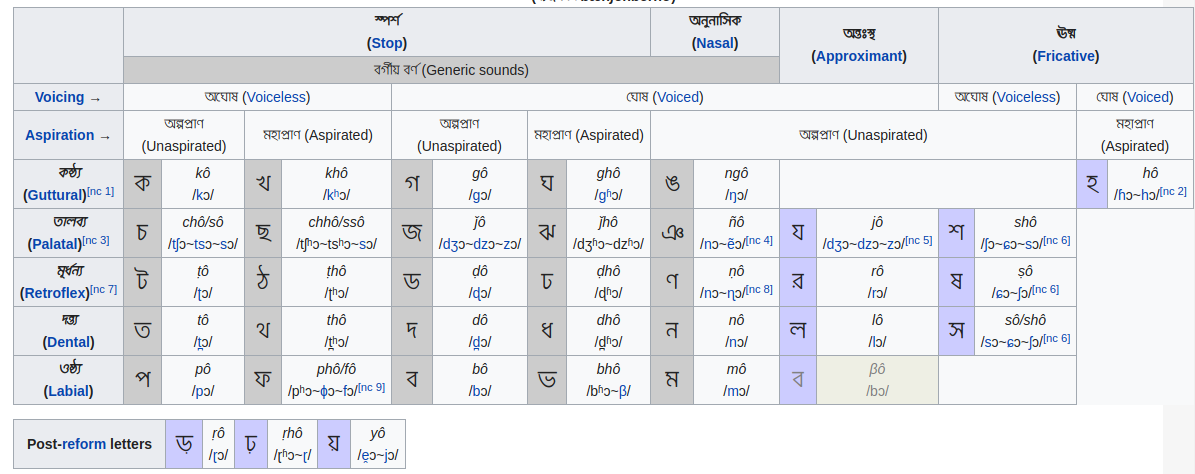Click the letter ফ cell
Screen dimensions: 1195x474
(263, 380)
